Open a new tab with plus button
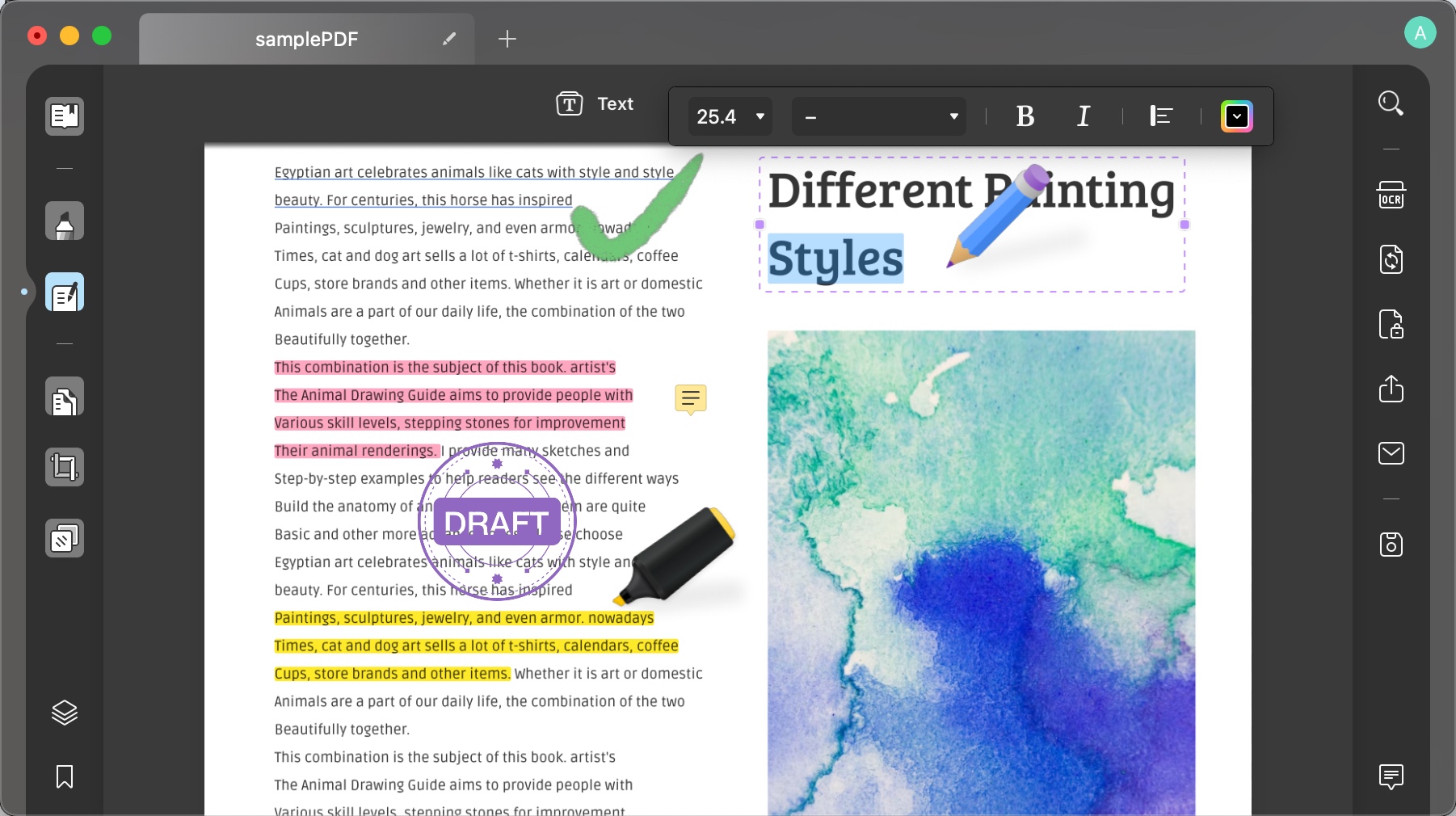Screen dimensions: 1456x816 click(x=507, y=40)
